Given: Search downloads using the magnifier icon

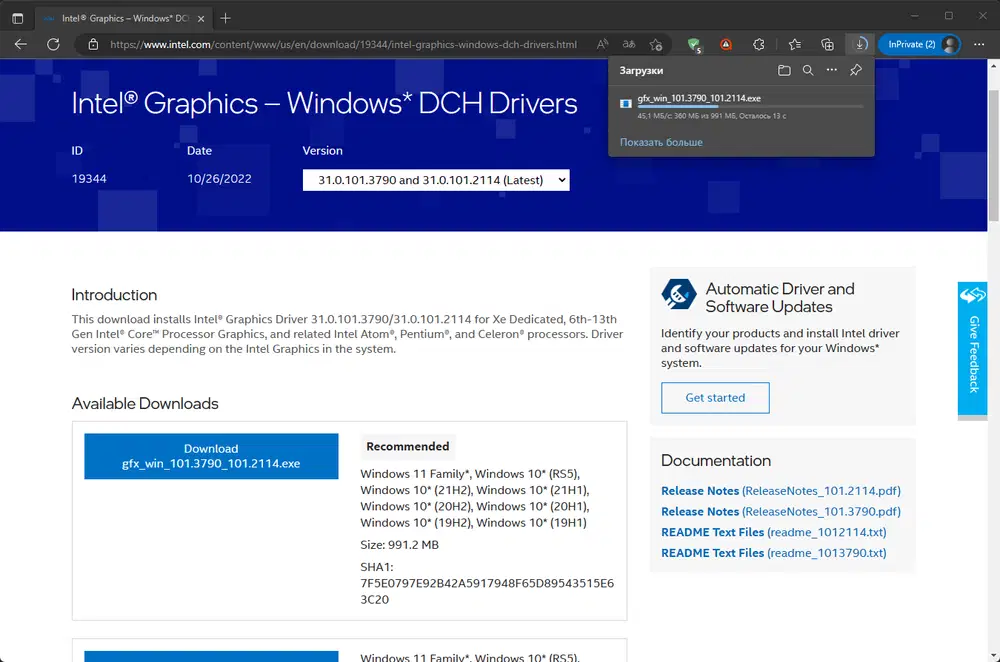Looking at the screenshot, I should pyautogui.click(x=808, y=71).
